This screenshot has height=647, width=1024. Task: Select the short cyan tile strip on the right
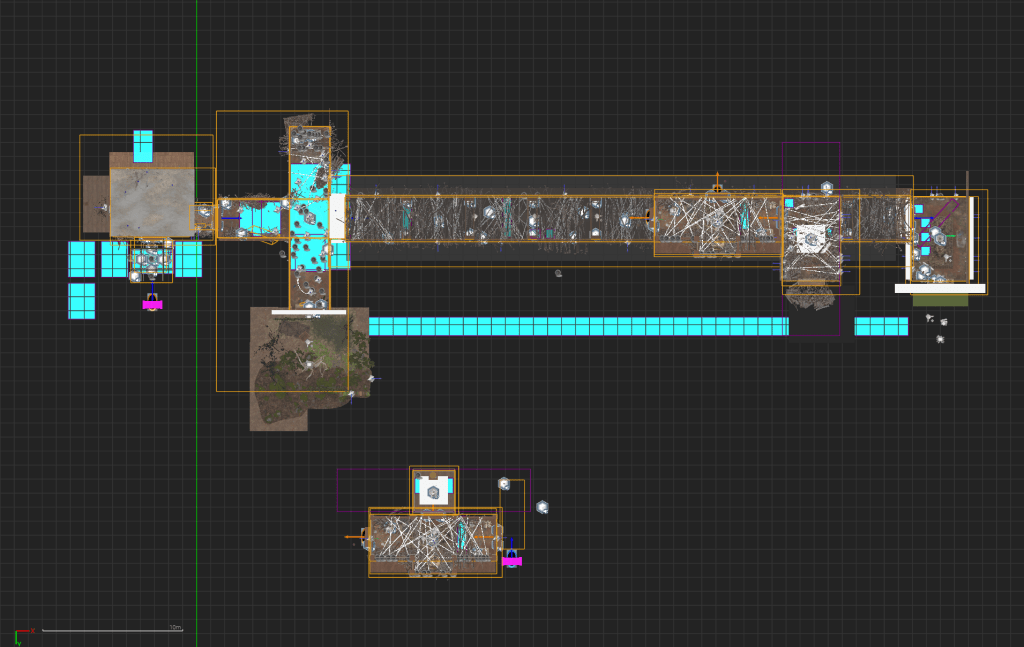[x=881, y=326]
